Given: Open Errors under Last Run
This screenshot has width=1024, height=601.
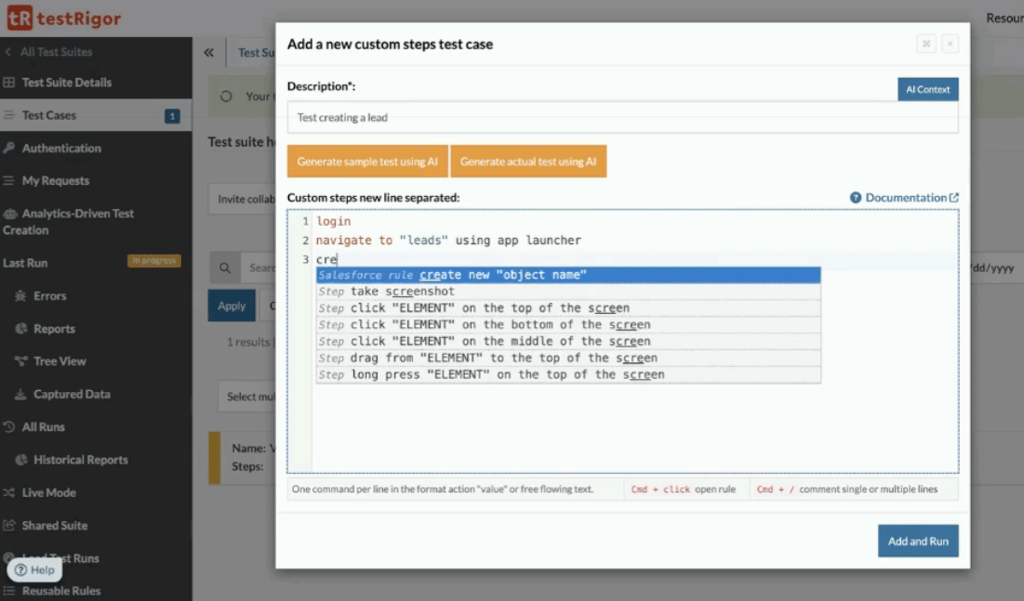Looking at the screenshot, I should [50, 296].
